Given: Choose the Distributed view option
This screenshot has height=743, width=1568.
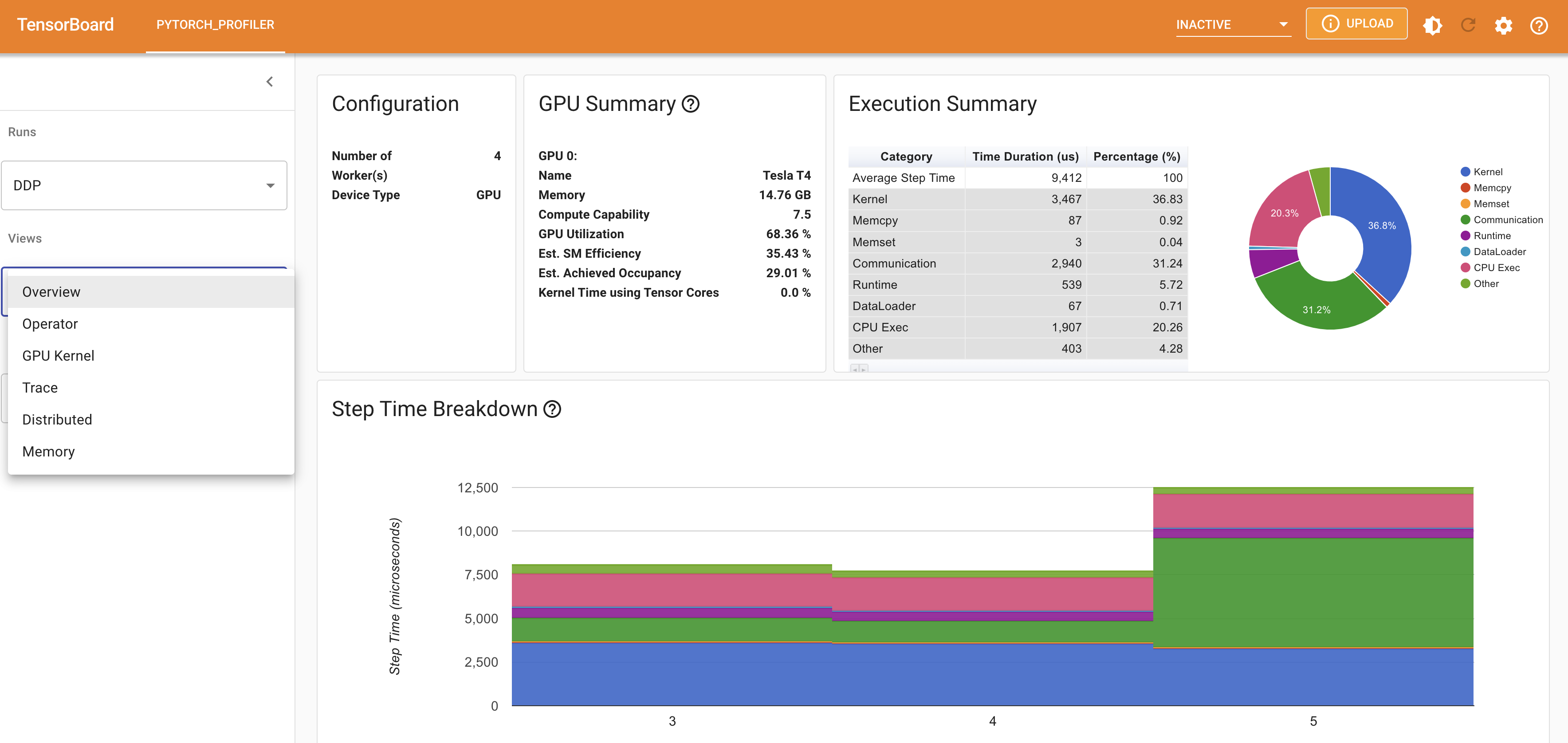Looking at the screenshot, I should pyautogui.click(x=57, y=420).
